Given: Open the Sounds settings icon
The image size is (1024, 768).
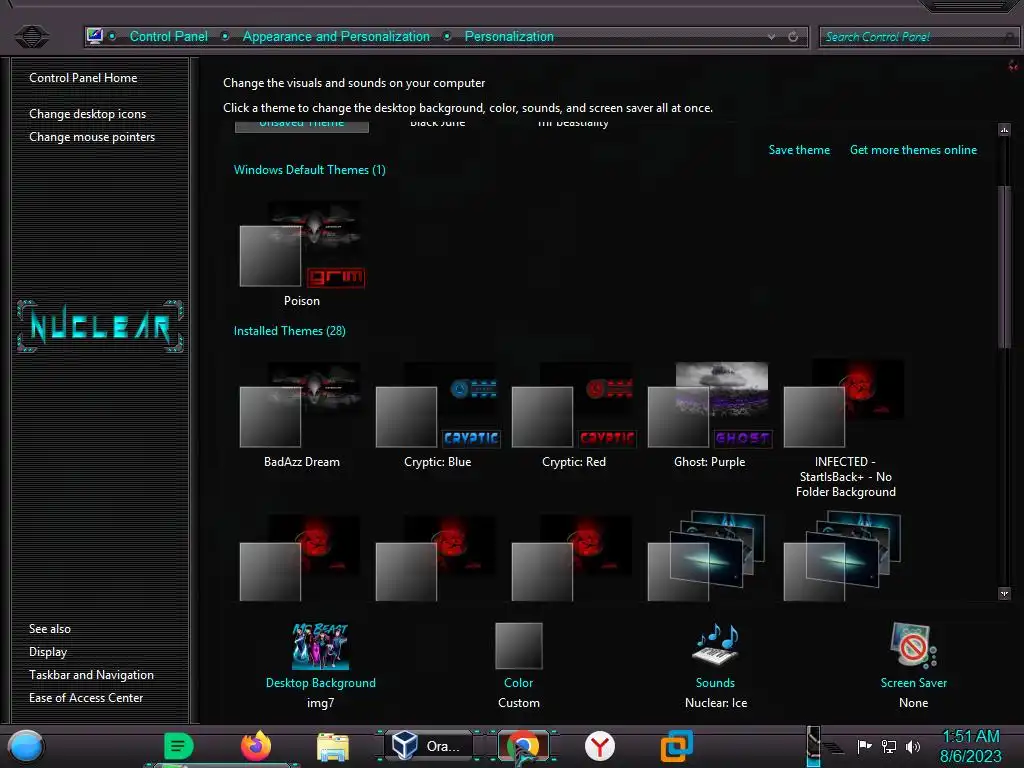Looking at the screenshot, I should tap(715, 645).
